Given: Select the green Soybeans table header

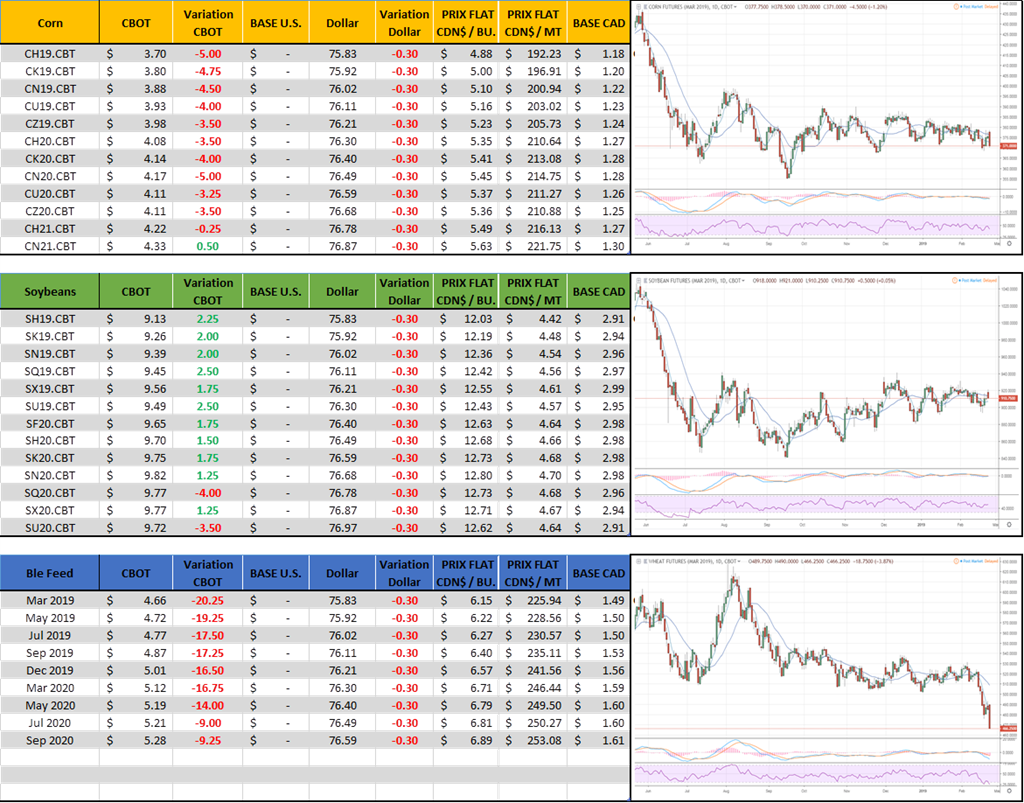Looking at the screenshot, I should pos(50,292).
